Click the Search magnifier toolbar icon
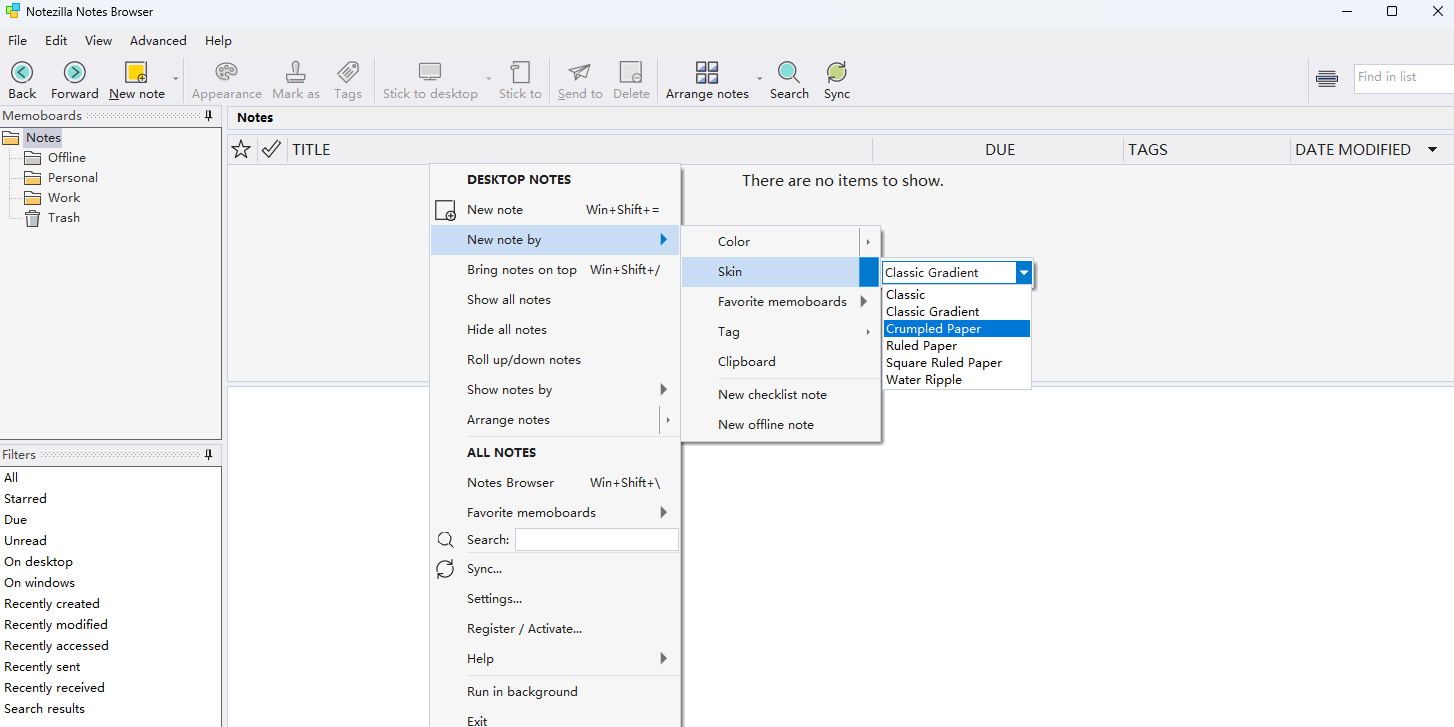 point(789,72)
